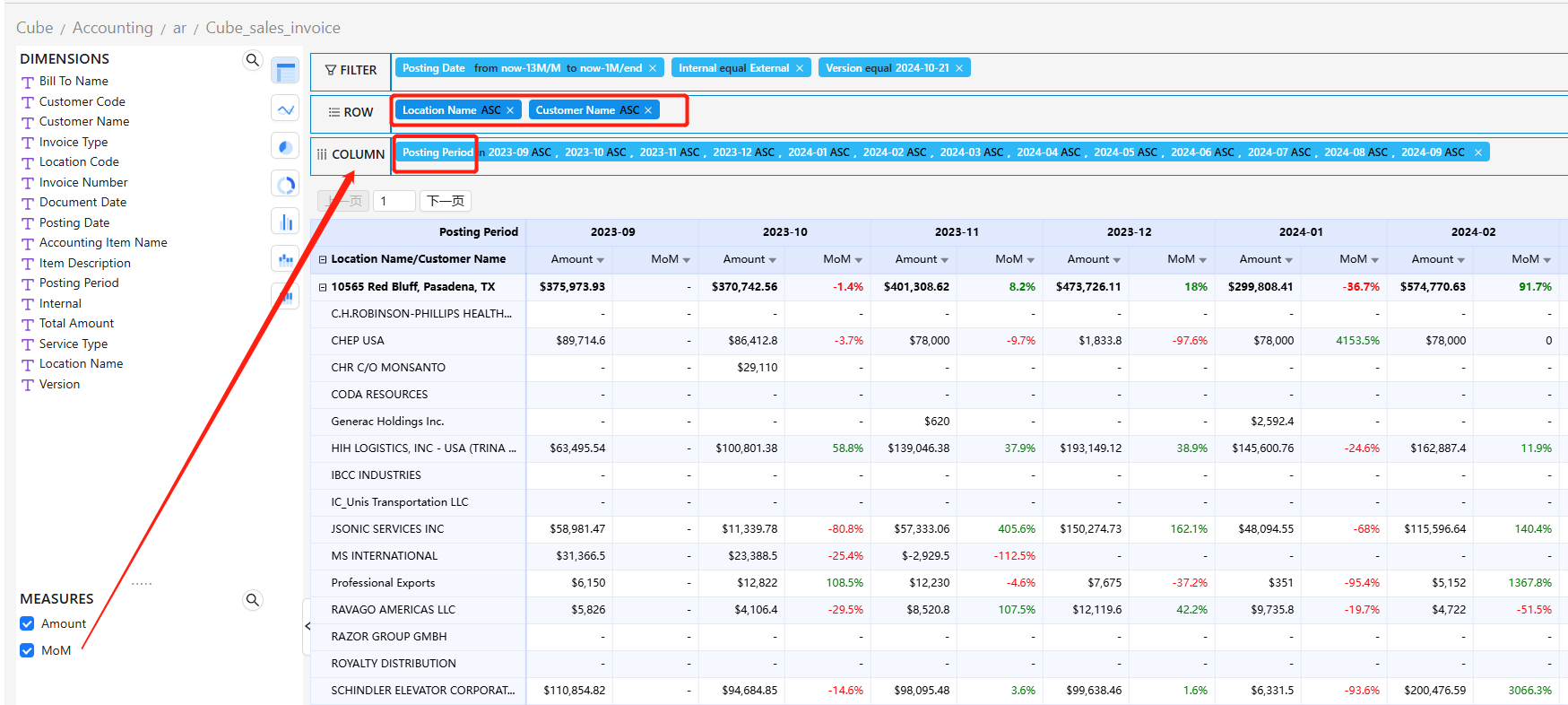Click the $375,973.93 total amount cell
1568x705 pixels.
(x=572, y=287)
